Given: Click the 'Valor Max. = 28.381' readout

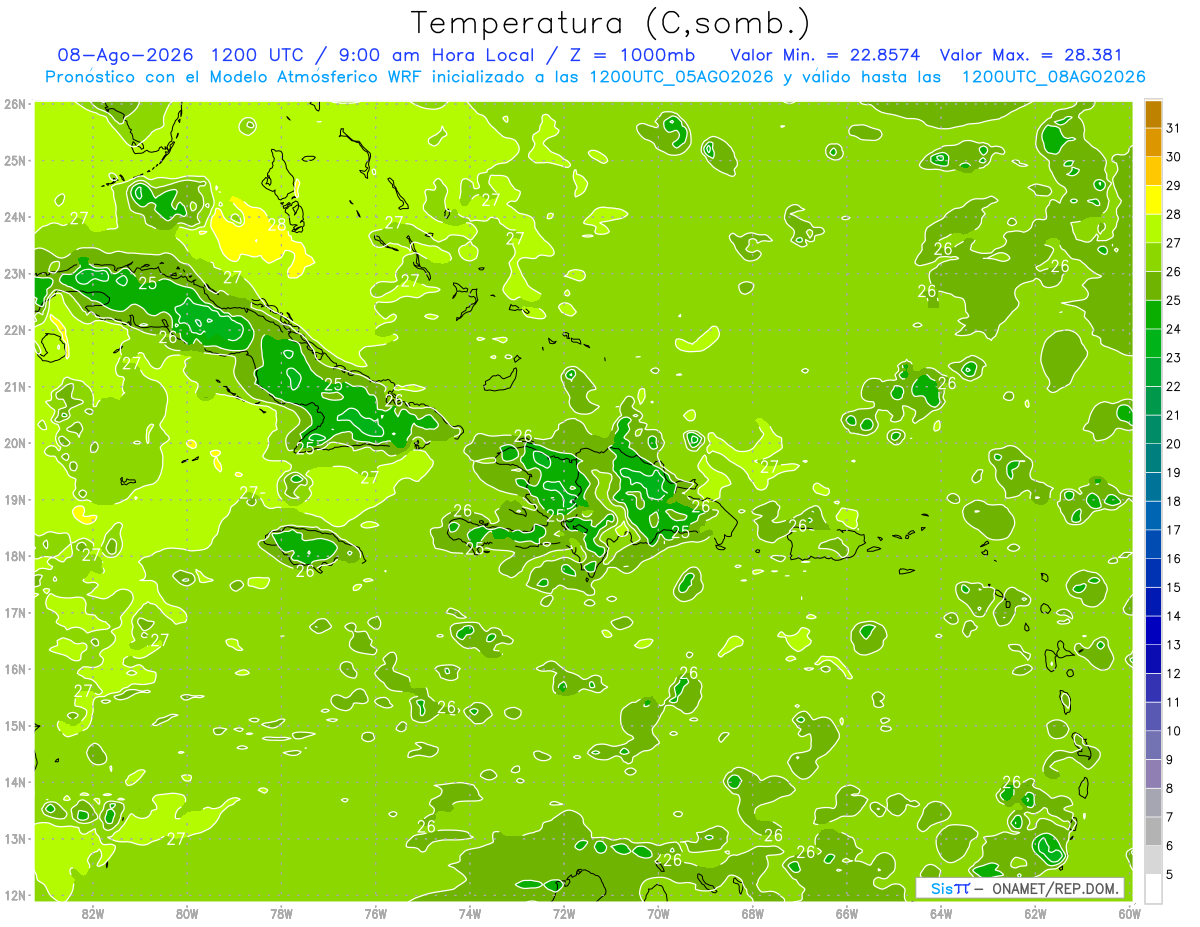Looking at the screenshot, I should click(x=1031, y=54).
